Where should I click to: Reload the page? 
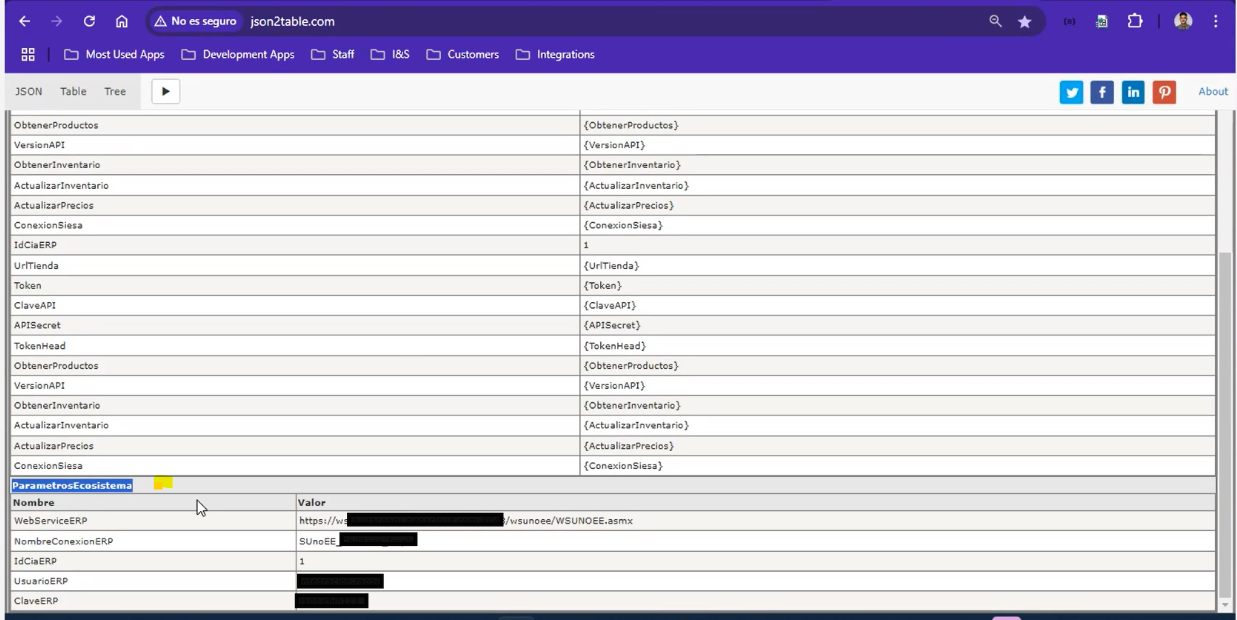pyautogui.click(x=89, y=21)
